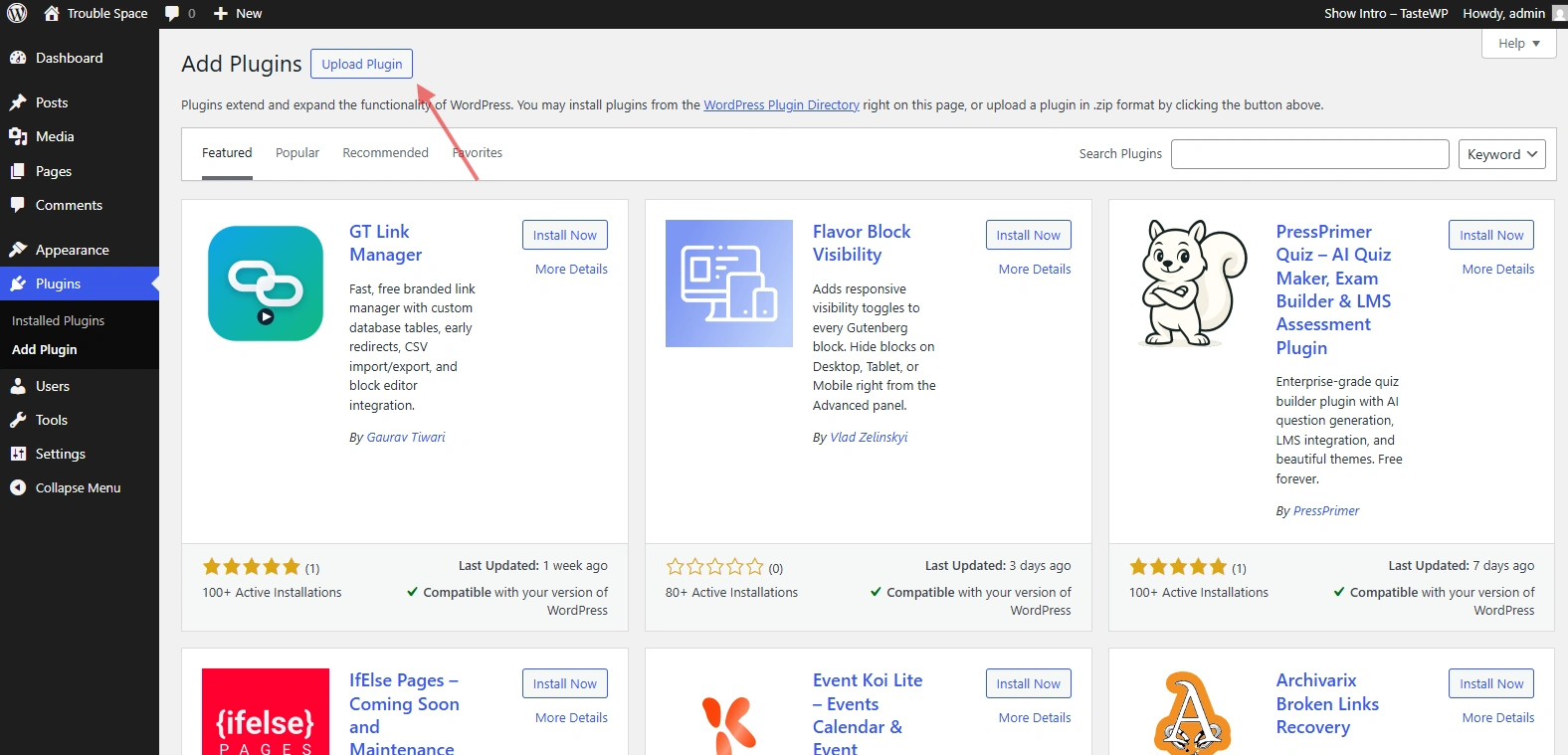This screenshot has width=1568, height=755.
Task: Open IfElse Pages title link
Action: [x=404, y=713]
